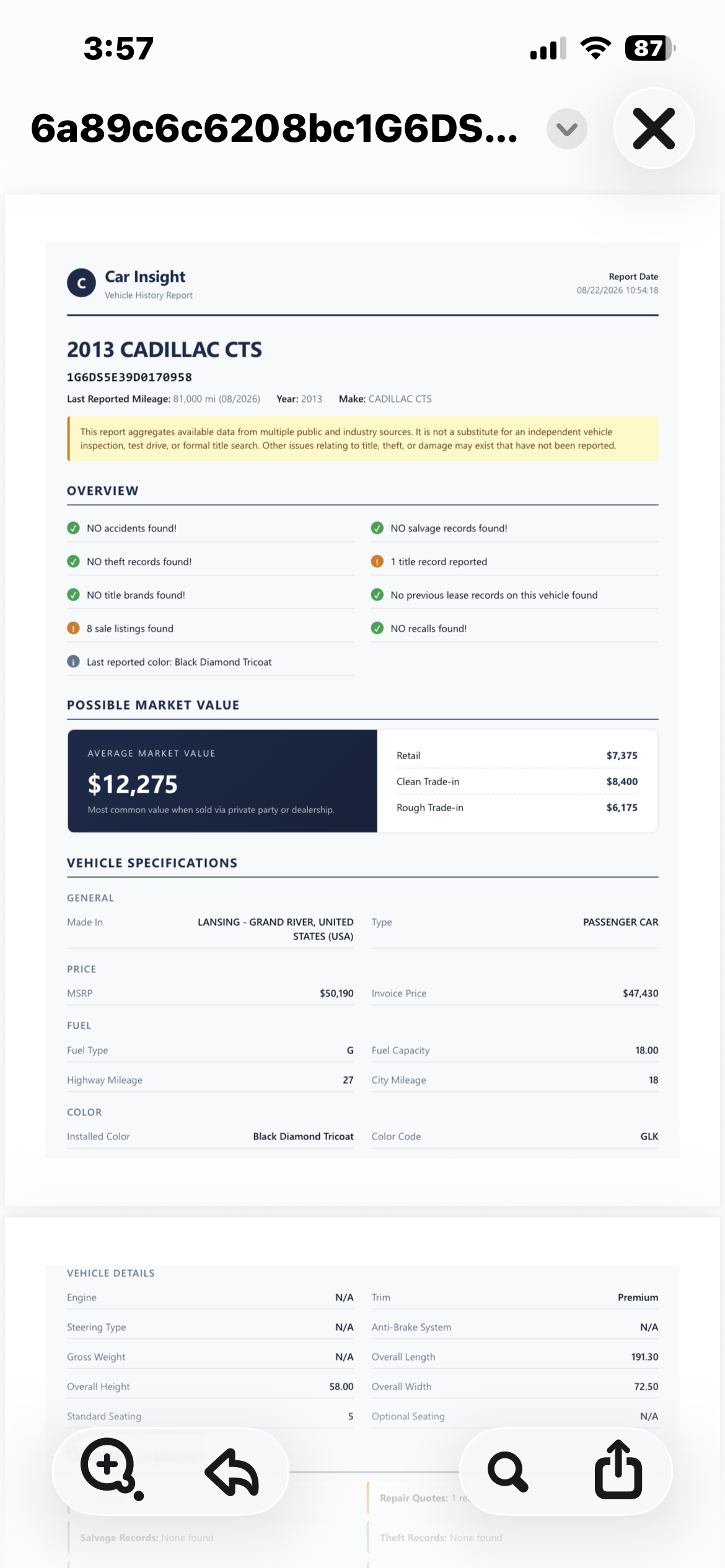Tap the green check beside No previous lease records

377,595
